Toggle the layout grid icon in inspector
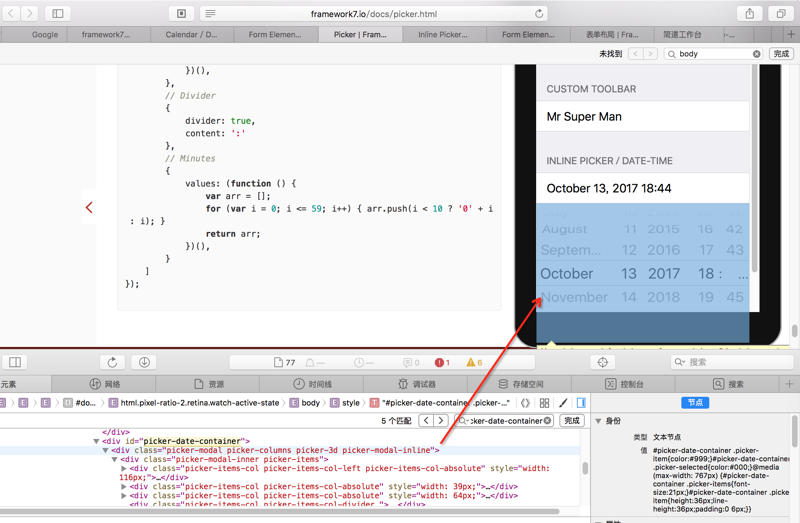 [544, 403]
